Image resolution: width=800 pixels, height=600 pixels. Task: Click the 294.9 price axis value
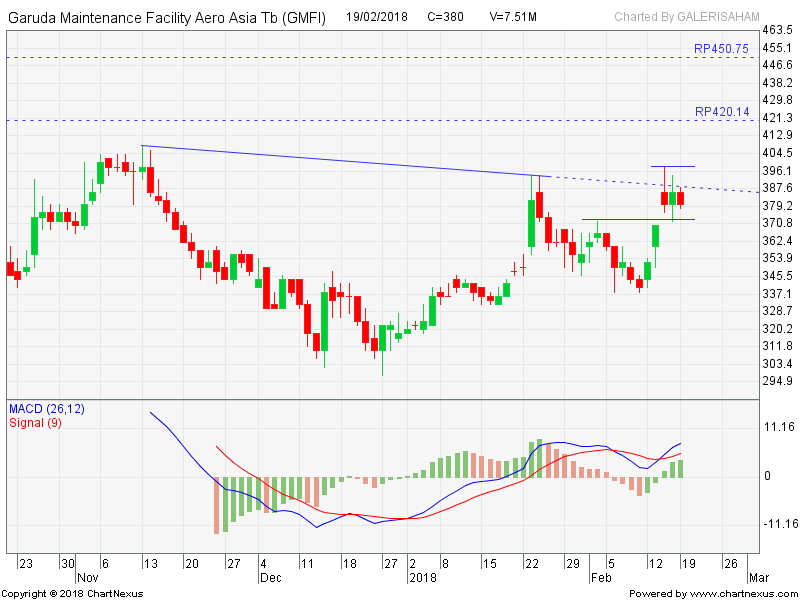click(777, 381)
